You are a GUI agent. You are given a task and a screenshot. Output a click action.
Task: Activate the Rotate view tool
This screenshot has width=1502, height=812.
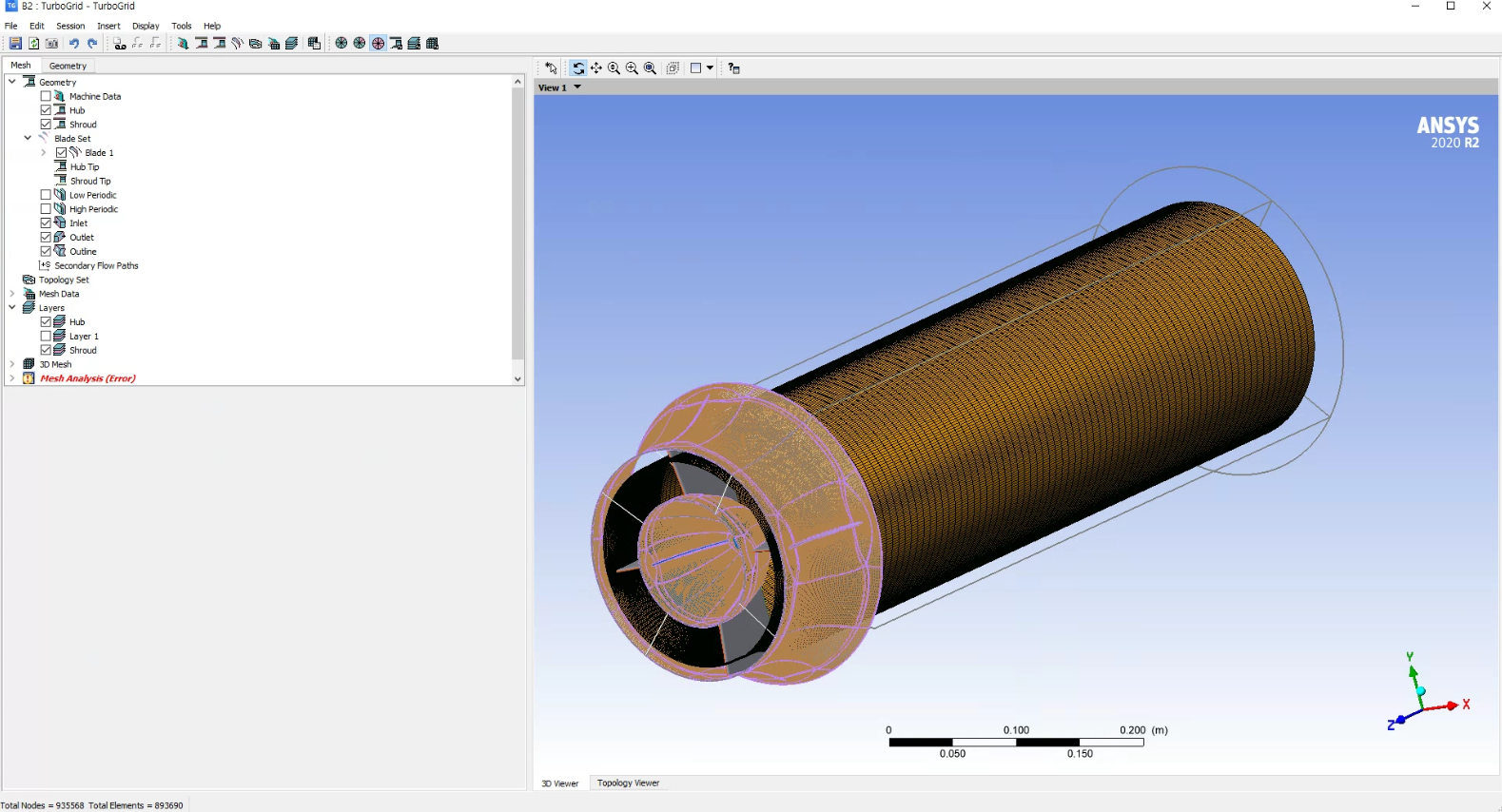pyautogui.click(x=577, y=68)
